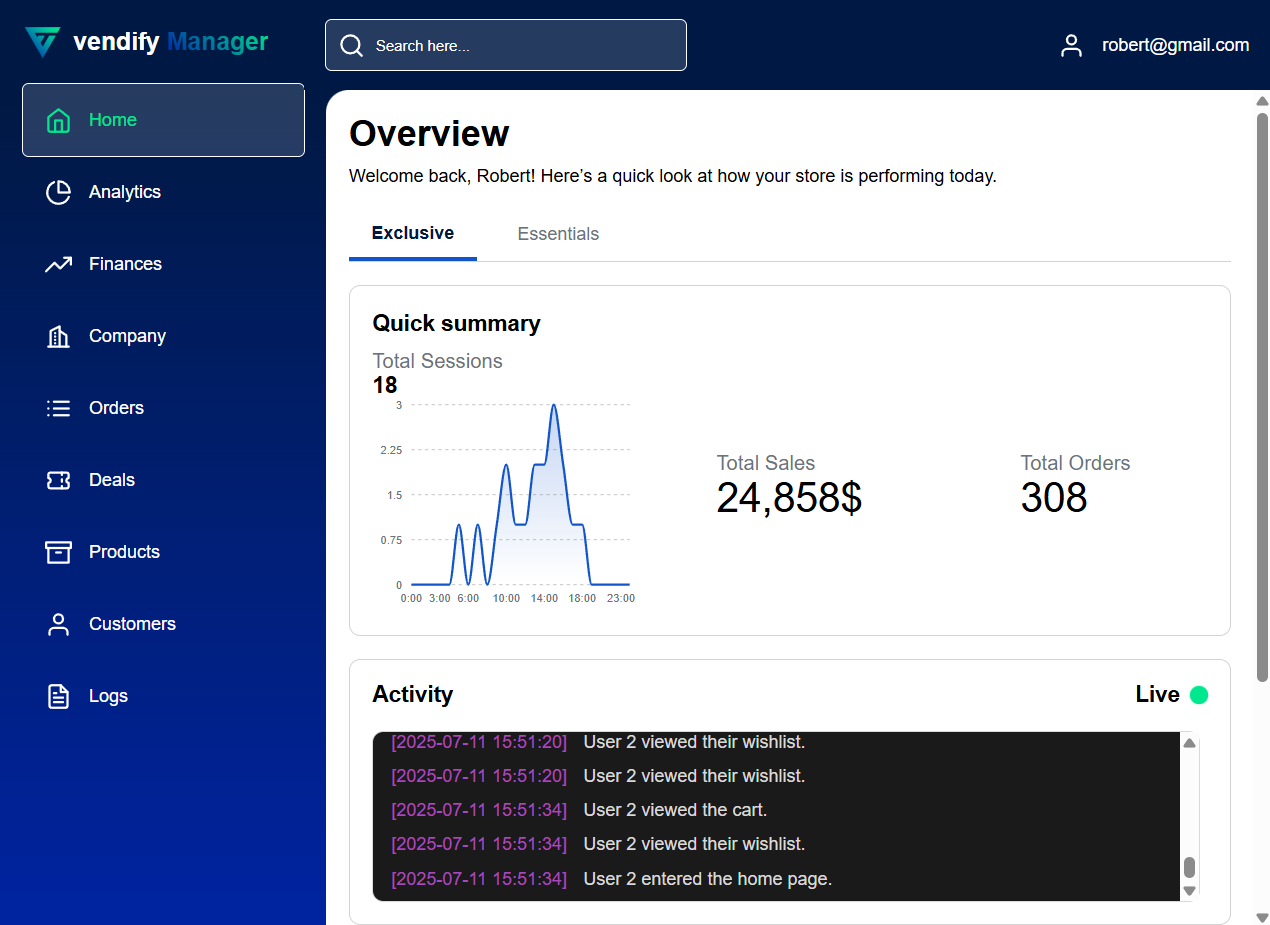
Task: Open the Home menu item
Action: click(x=163, y=120)
